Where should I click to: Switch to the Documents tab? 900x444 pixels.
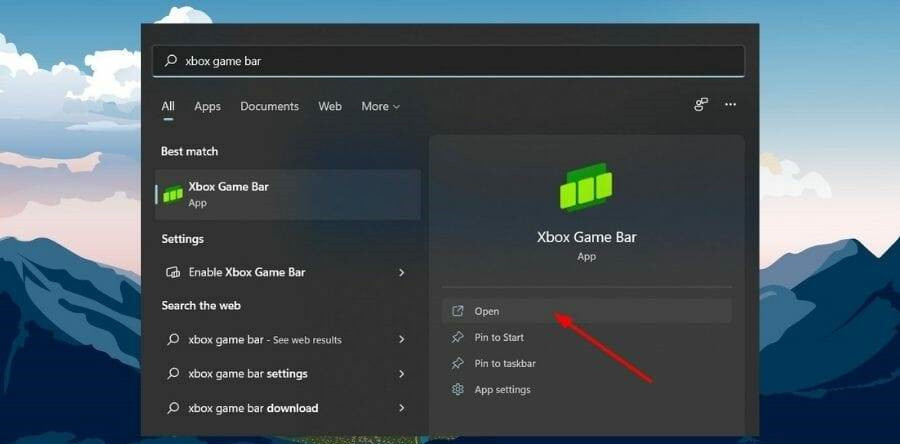(x=269, y=107)
